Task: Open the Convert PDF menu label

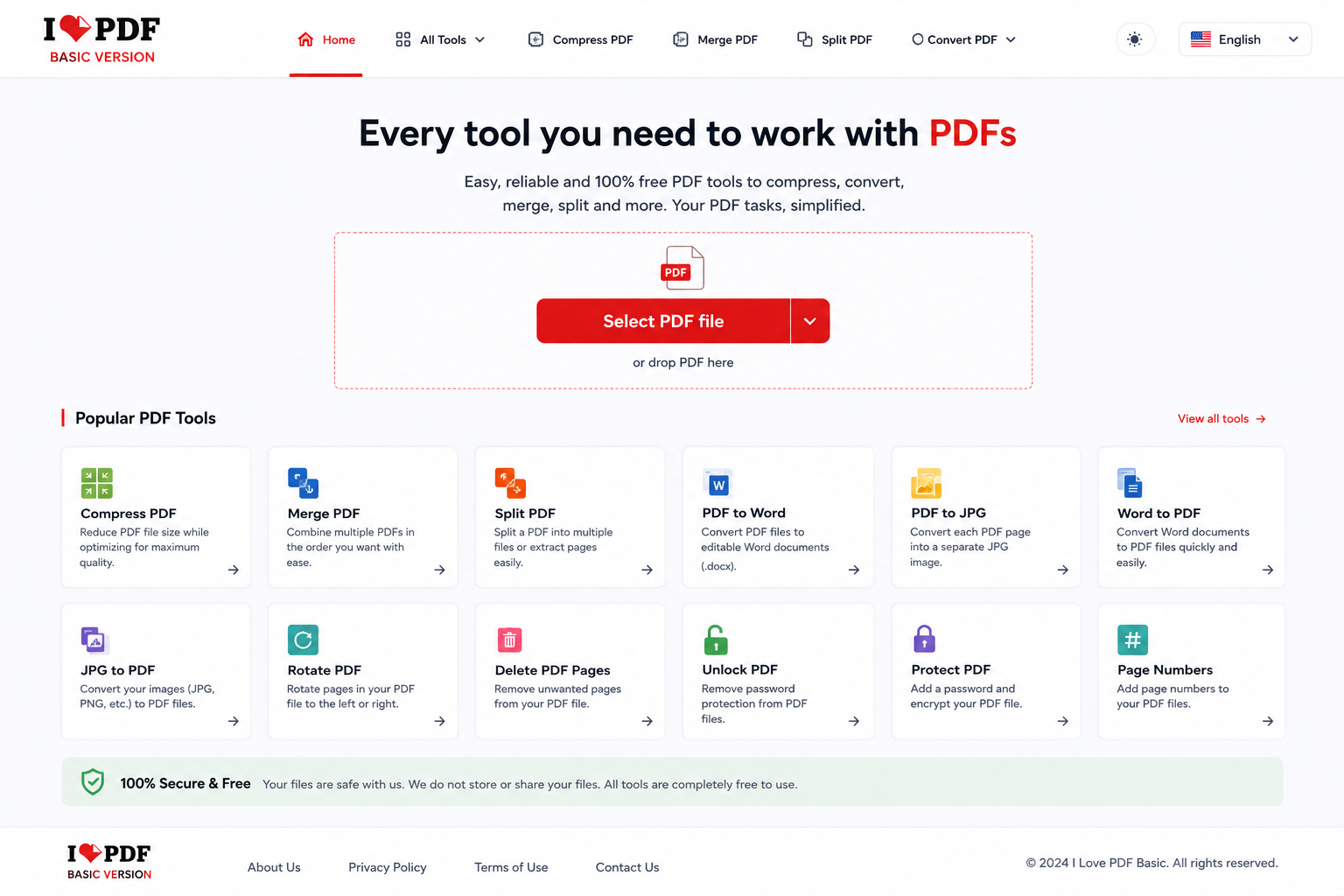Action: pyautogui.click(x=962, y=39)
